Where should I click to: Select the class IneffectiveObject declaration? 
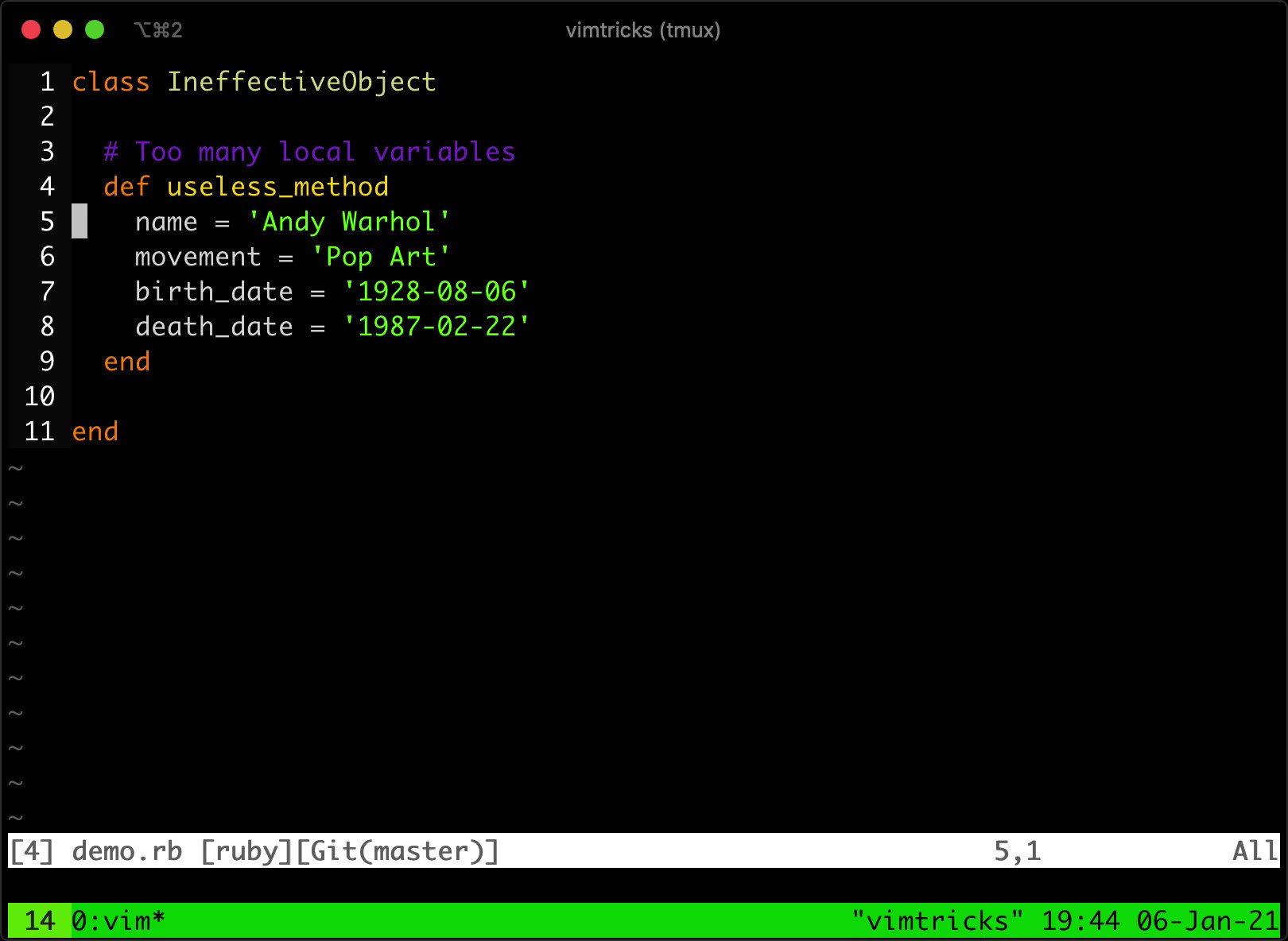253,81
